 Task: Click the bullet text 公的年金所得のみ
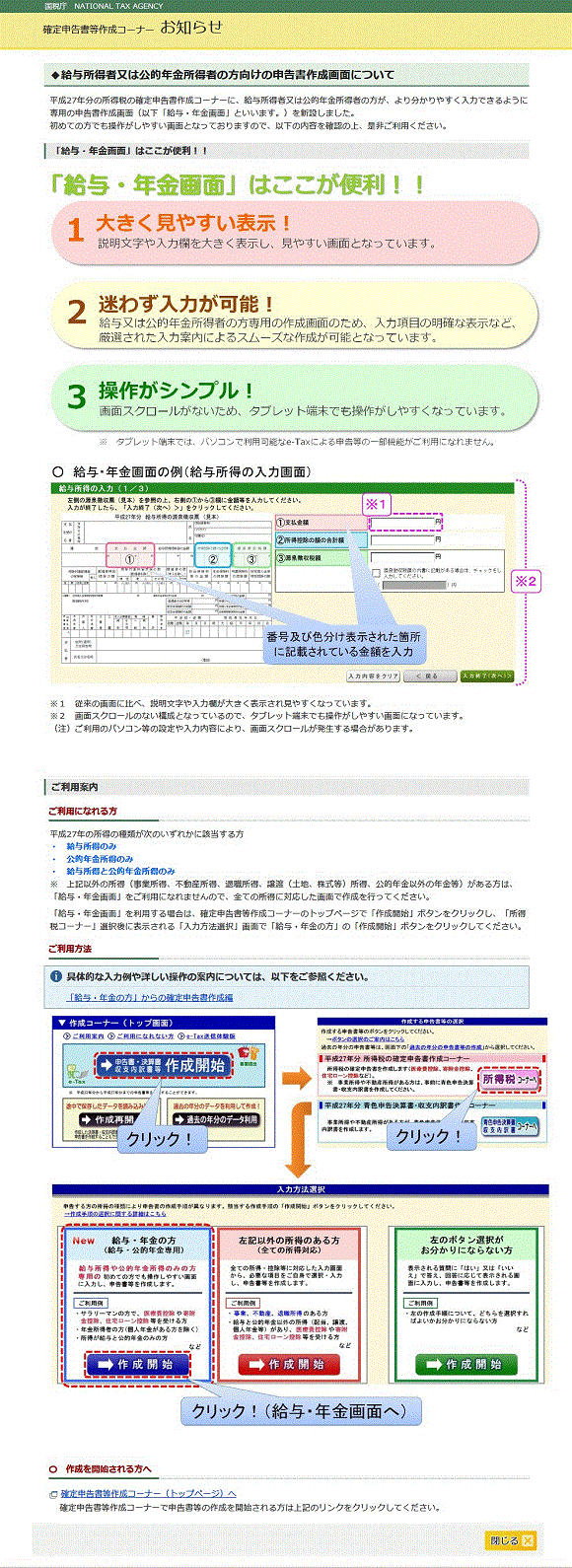[x=99, y=859]
